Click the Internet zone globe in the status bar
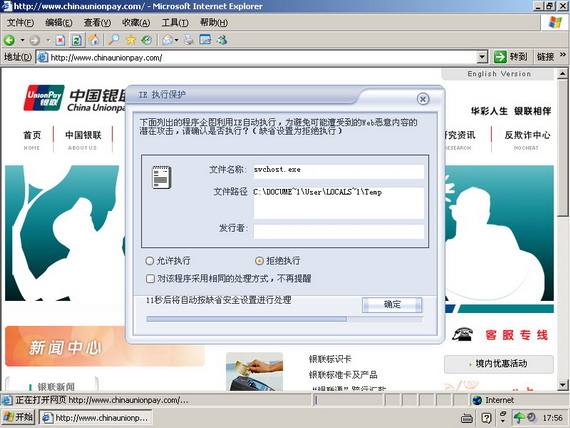570x428 pixels. [x=477, y=400]
